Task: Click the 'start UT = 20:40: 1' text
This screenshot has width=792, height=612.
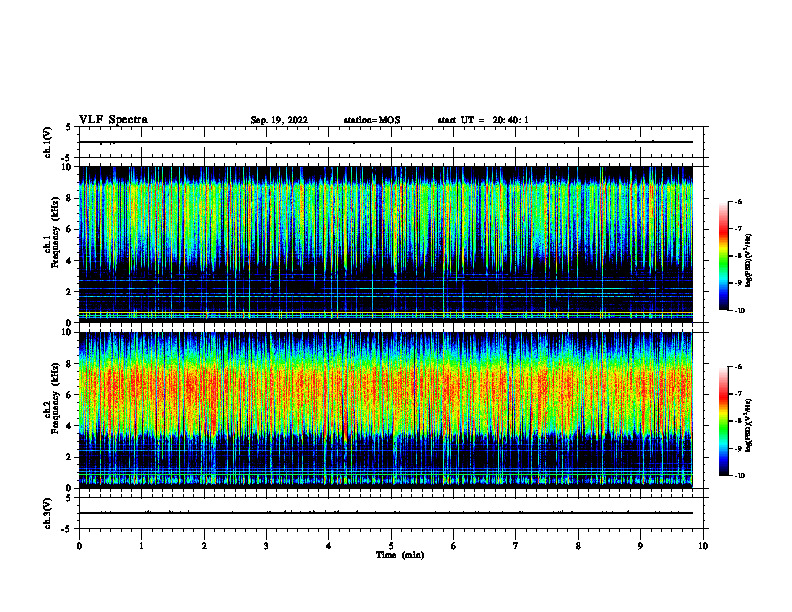Action: 483,120
